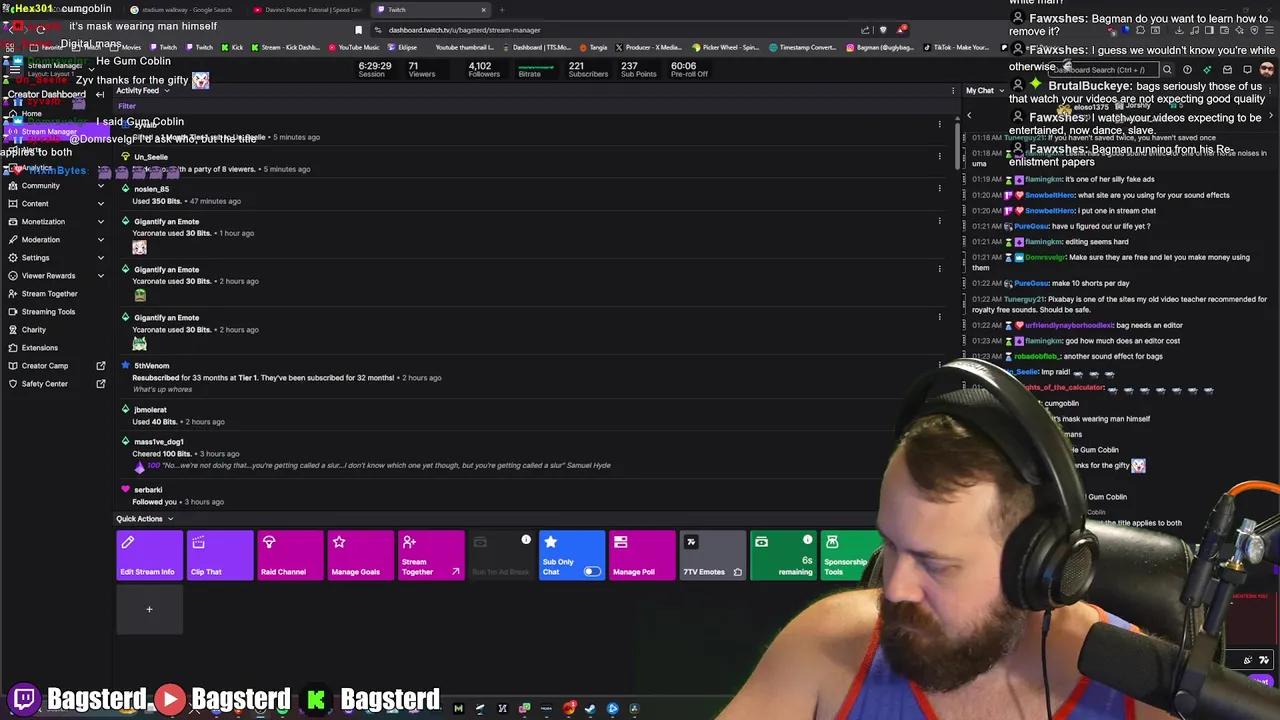Click the Clip That quick action tile
1280x720 pixels.
click(x=220, y=555)
